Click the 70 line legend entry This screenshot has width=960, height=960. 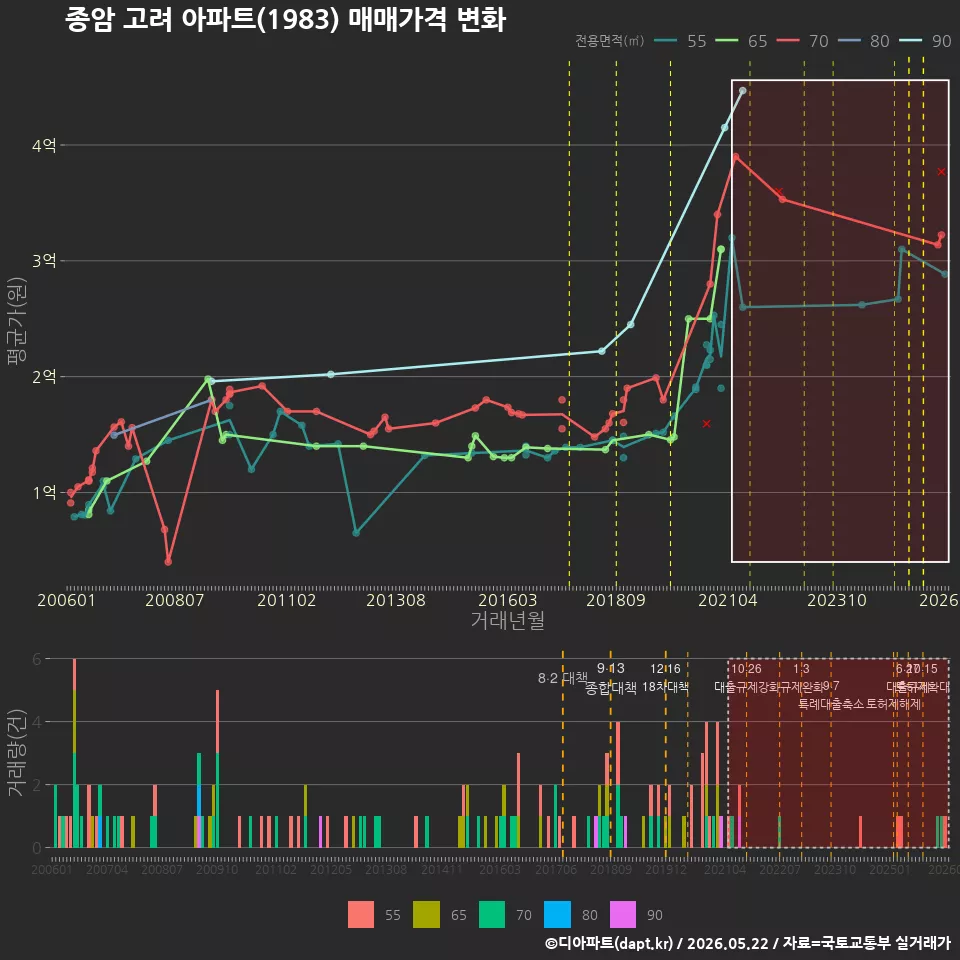[803, 41]
